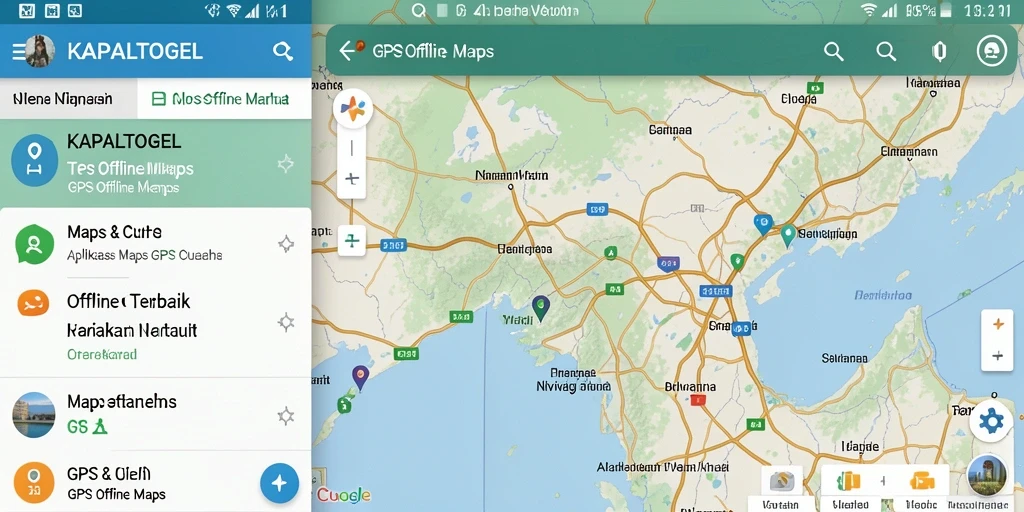The width and height of the screenshot is (1024, 512).
Task: Tap the blue location pin icon for KAPALTOGEL
Action: click(x=35, y=161)
